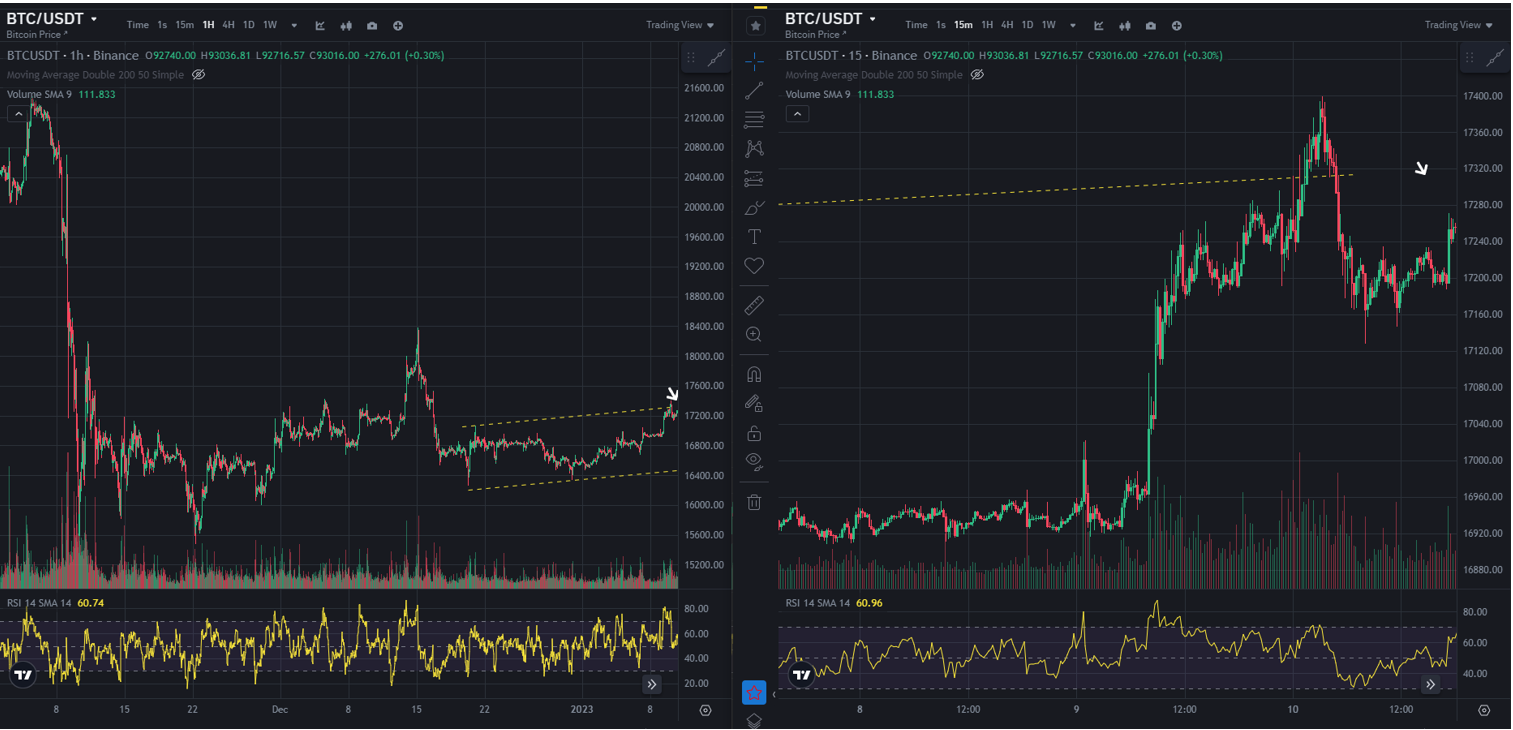The height and width of the screenshot is (730, 1513).
Task: Select 1s interval on right chart
Action: [941, 25]
